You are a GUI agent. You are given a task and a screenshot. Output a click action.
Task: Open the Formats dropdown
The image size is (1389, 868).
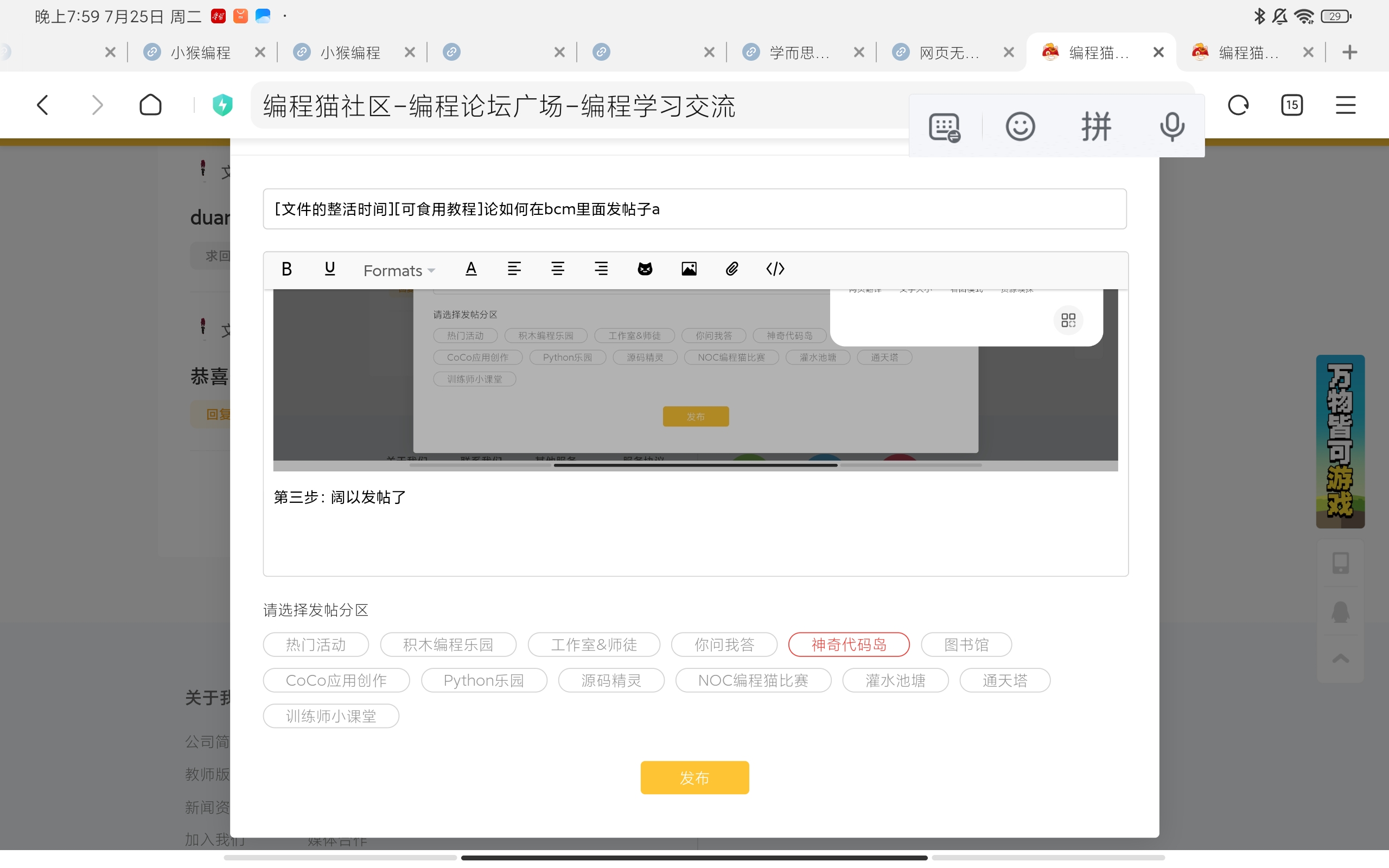click(x=399, y=270)
